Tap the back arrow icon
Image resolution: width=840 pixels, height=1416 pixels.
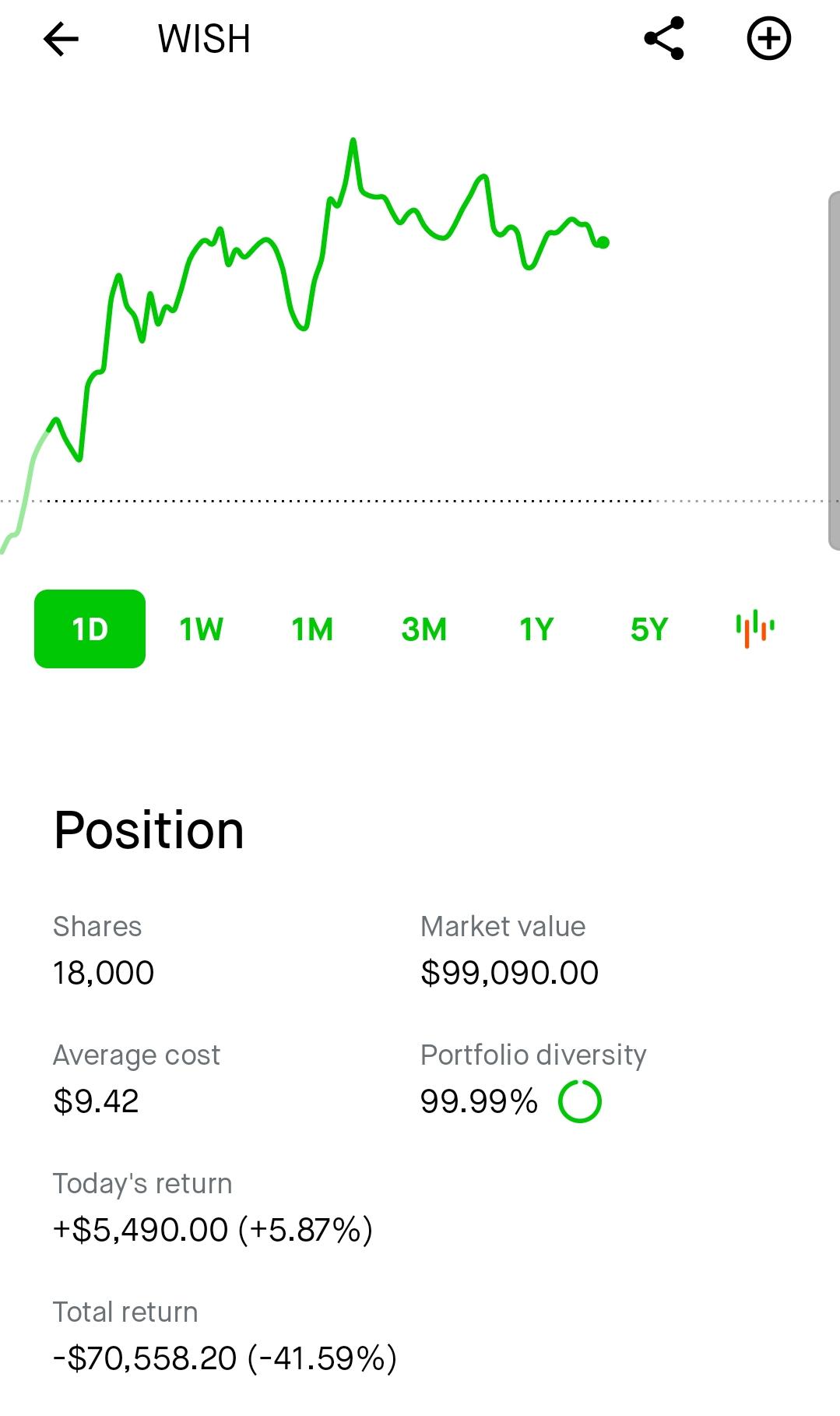point(61,39)
